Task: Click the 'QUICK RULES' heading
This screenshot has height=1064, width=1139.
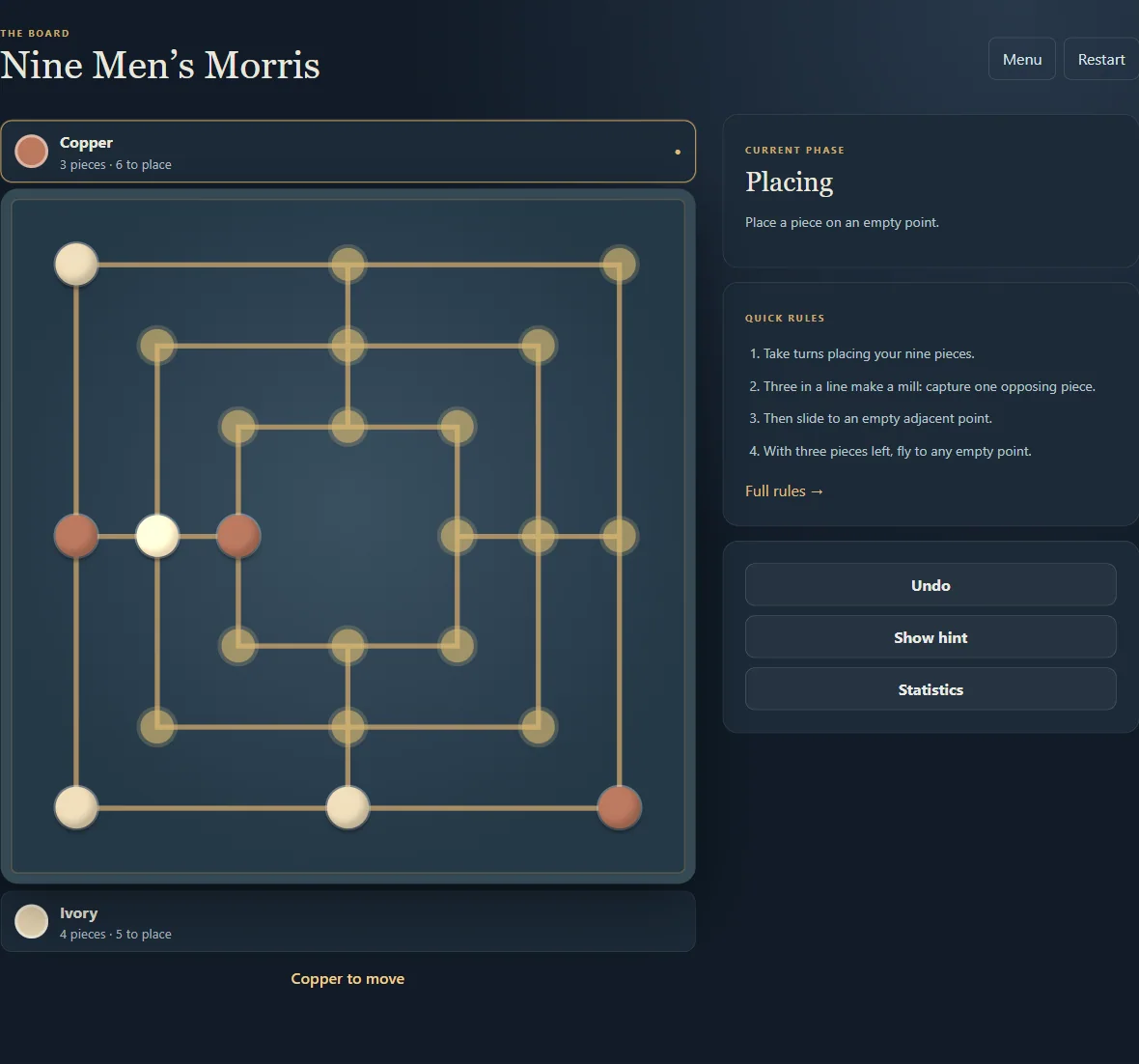Action: 785,319
